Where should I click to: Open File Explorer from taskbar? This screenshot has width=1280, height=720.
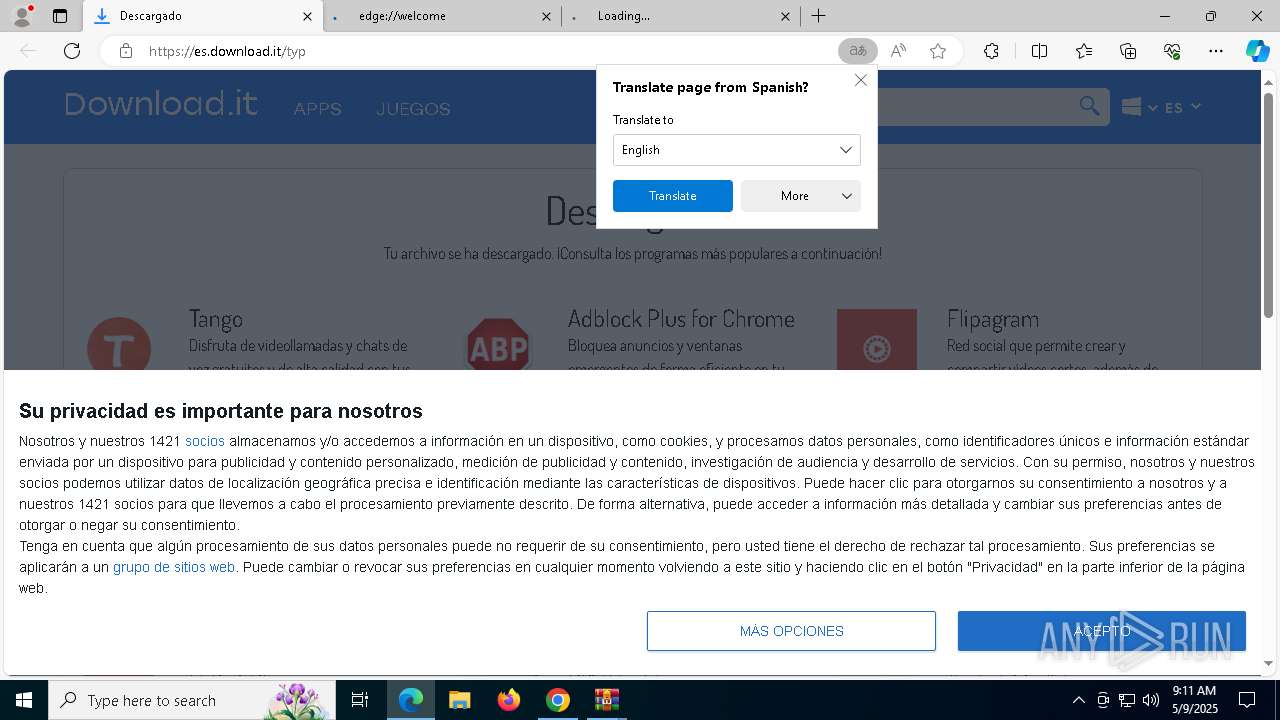point(459,700)
